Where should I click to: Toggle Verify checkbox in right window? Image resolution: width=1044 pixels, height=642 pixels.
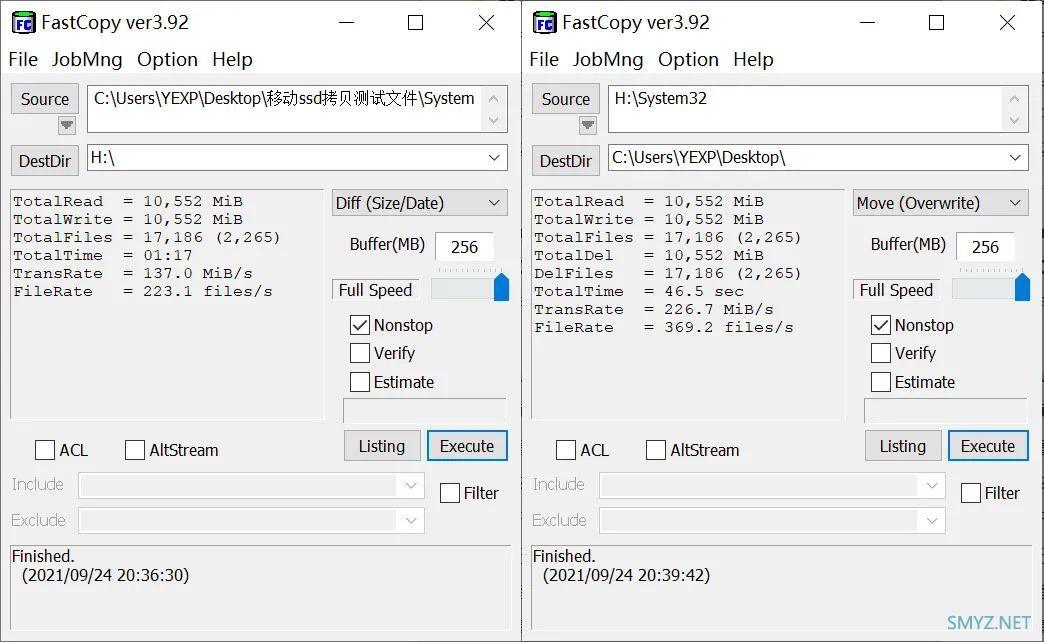880,353
